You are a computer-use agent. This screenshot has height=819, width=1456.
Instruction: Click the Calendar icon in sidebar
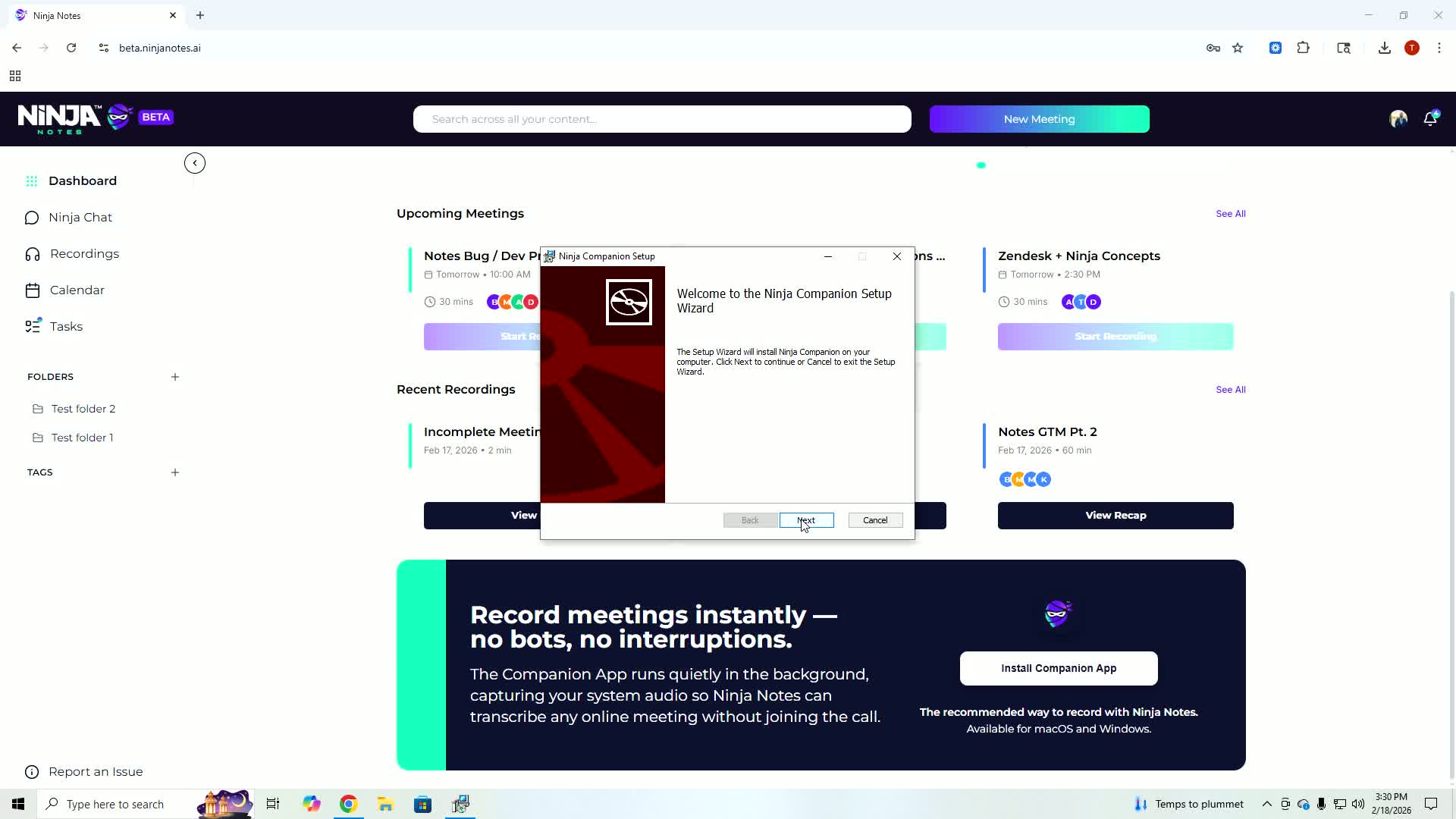click(33, 290)
